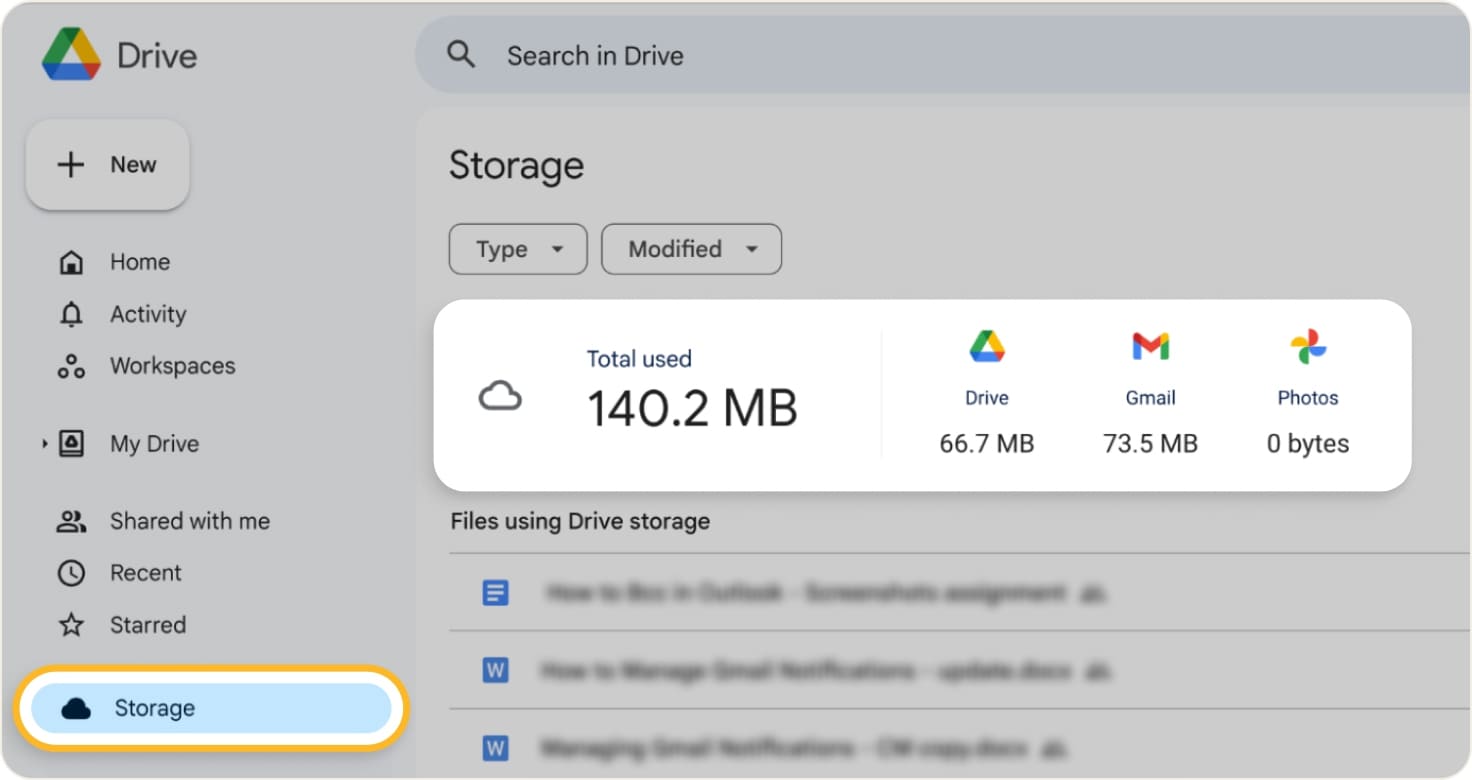Click the Google Drive logo
Image resolution: width=1472 pixels, height=780 pixels.
tap(68, 55)
